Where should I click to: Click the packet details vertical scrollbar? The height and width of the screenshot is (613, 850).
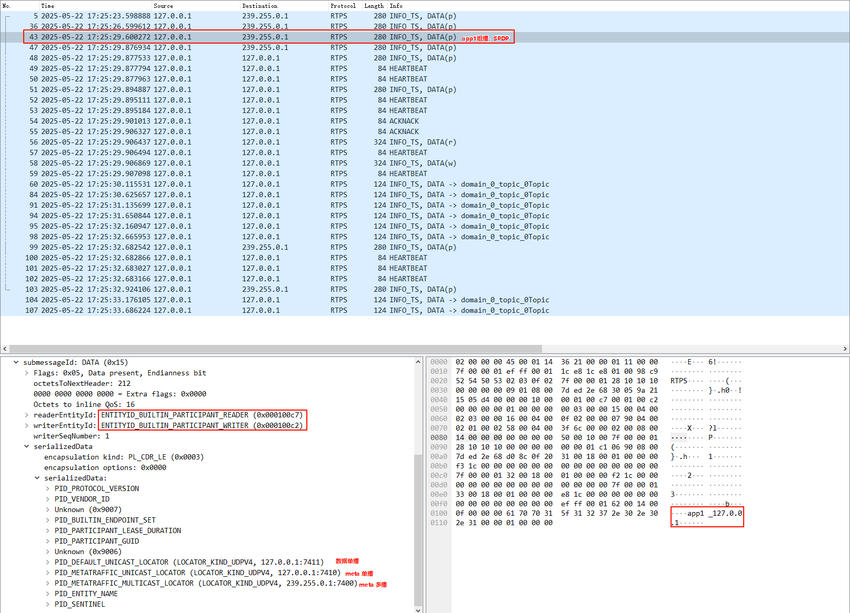416,480
